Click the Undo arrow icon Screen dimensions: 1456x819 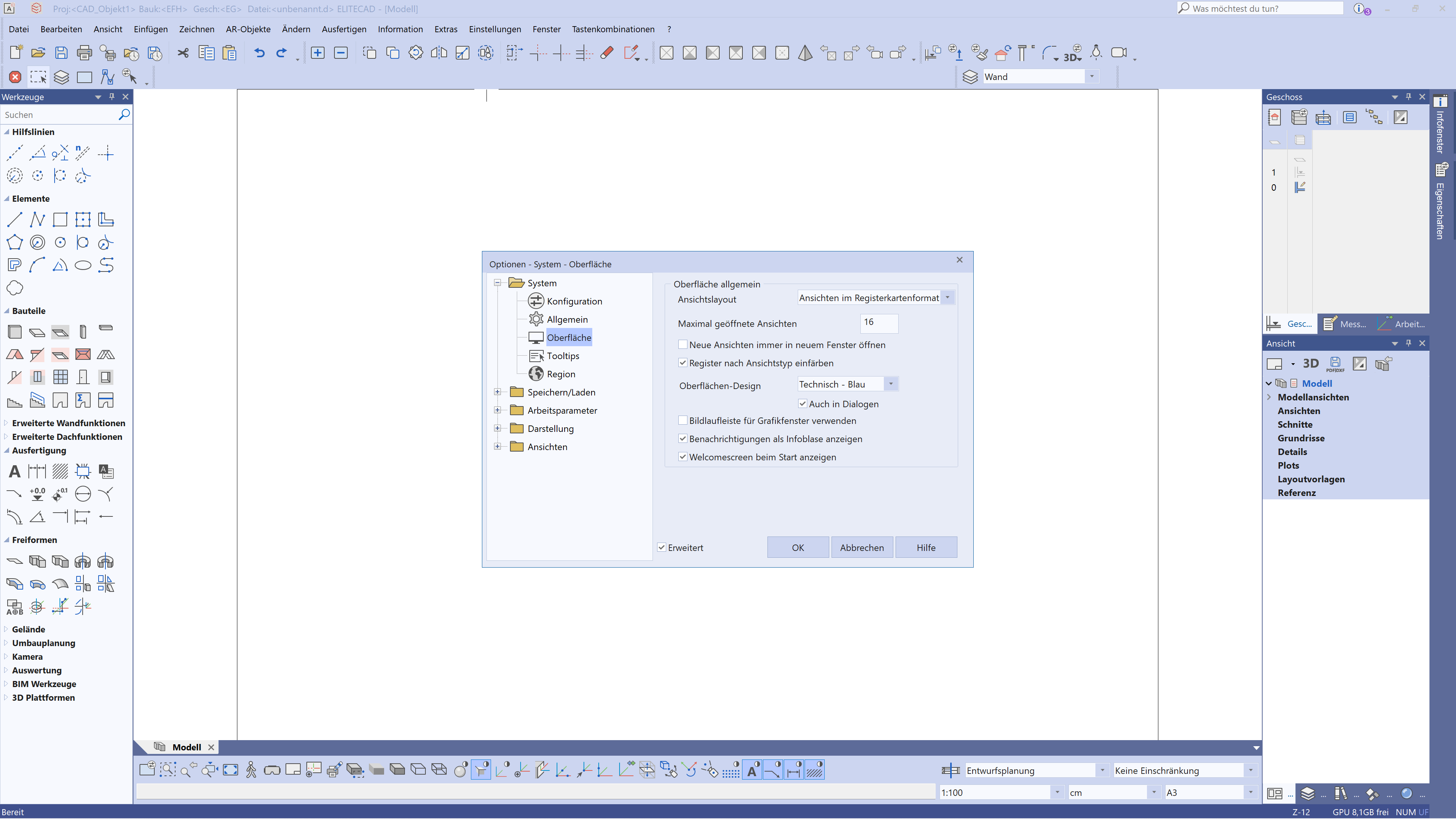(259, 53)
